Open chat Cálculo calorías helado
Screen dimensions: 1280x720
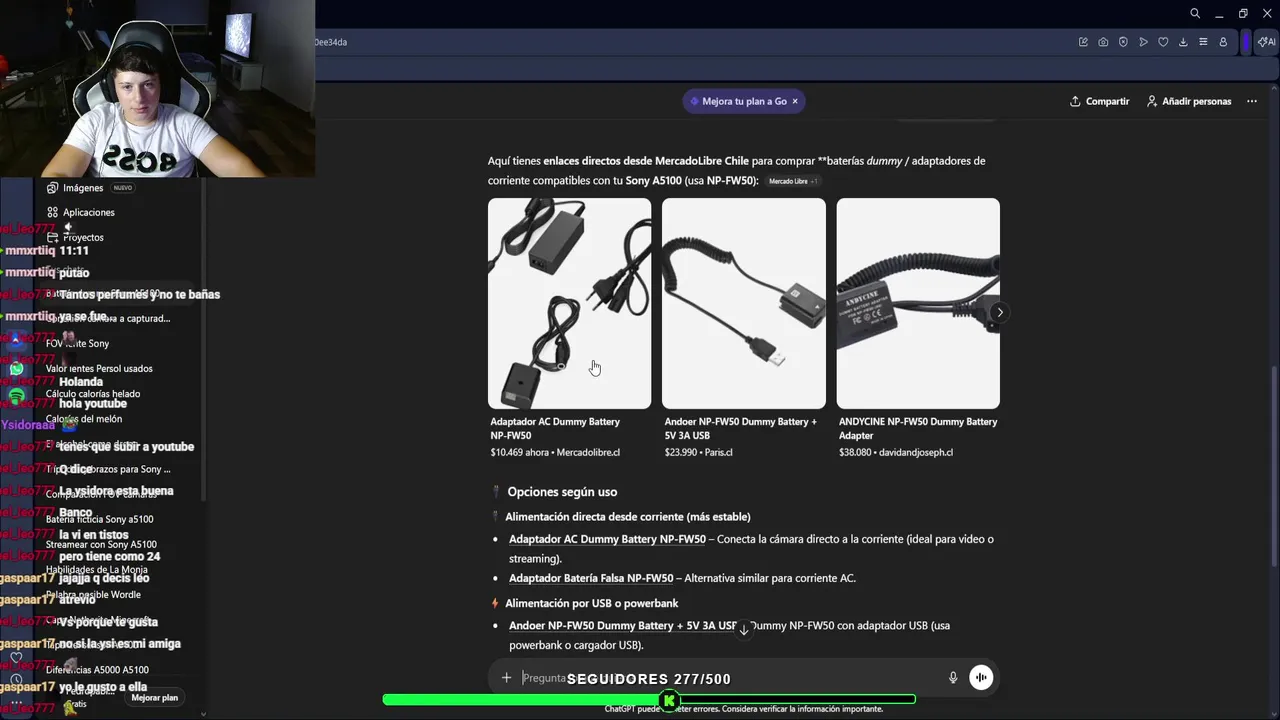(93, 394)
